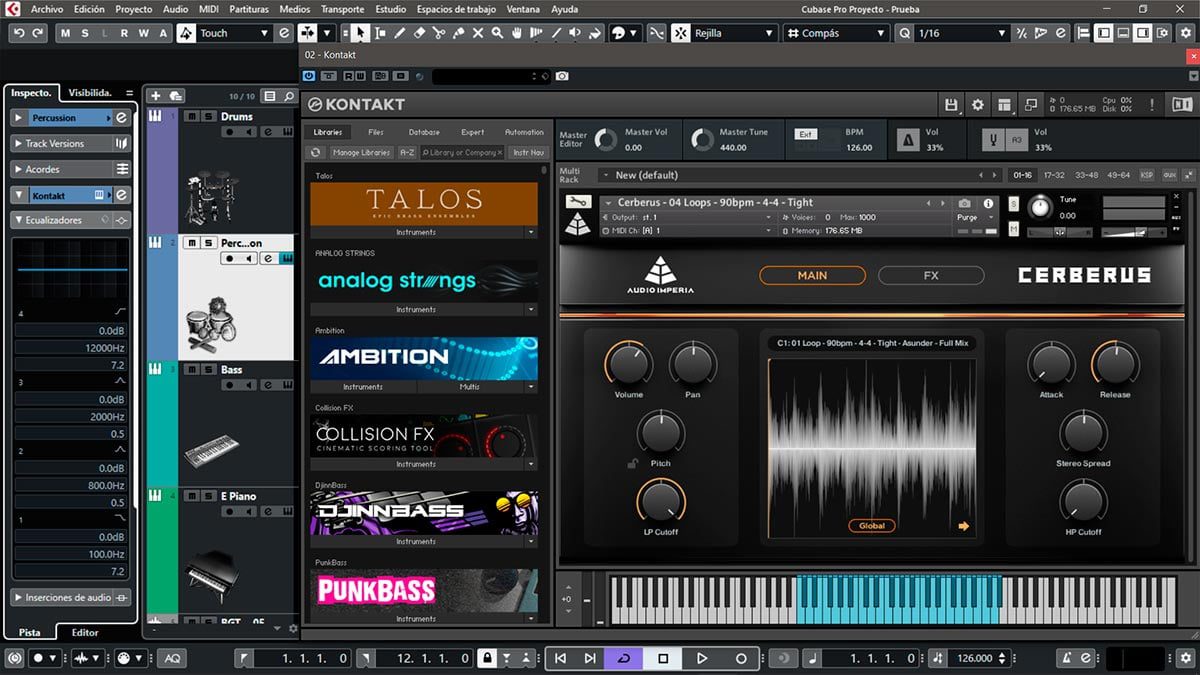Click Kontakt minimized view icon
The image size is (1200, 675).
(x=1029, y=104)
